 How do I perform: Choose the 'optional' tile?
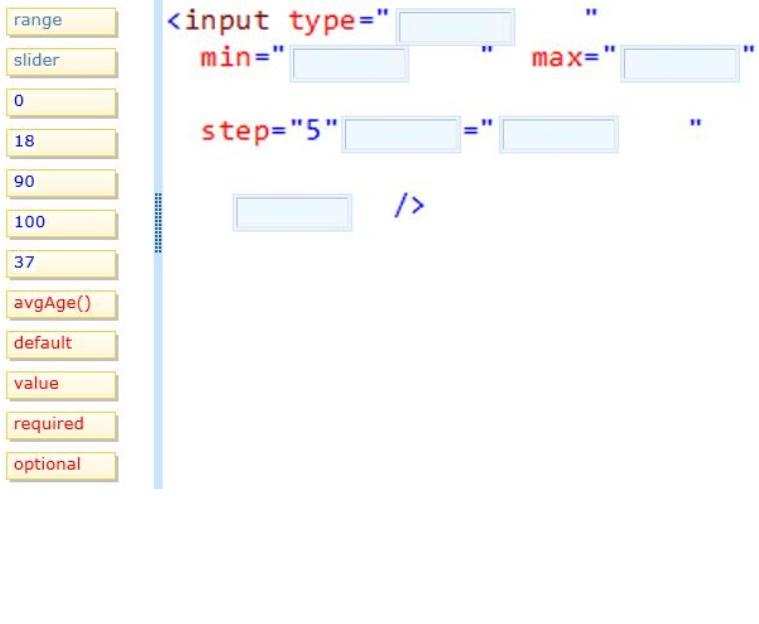coord(61,466)
